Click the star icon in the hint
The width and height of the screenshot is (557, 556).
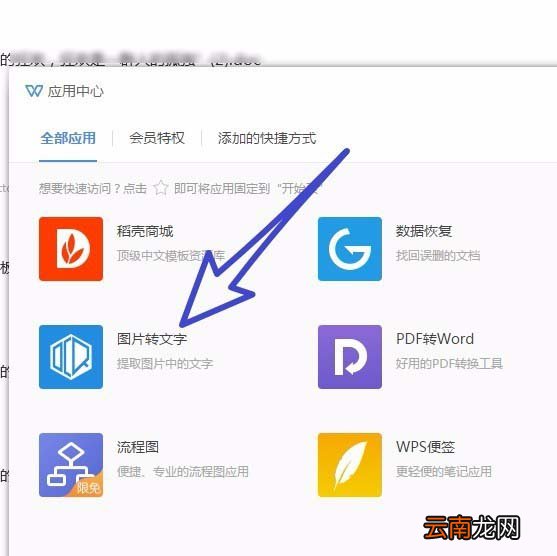pyautogui.click(x=161, y=188)
